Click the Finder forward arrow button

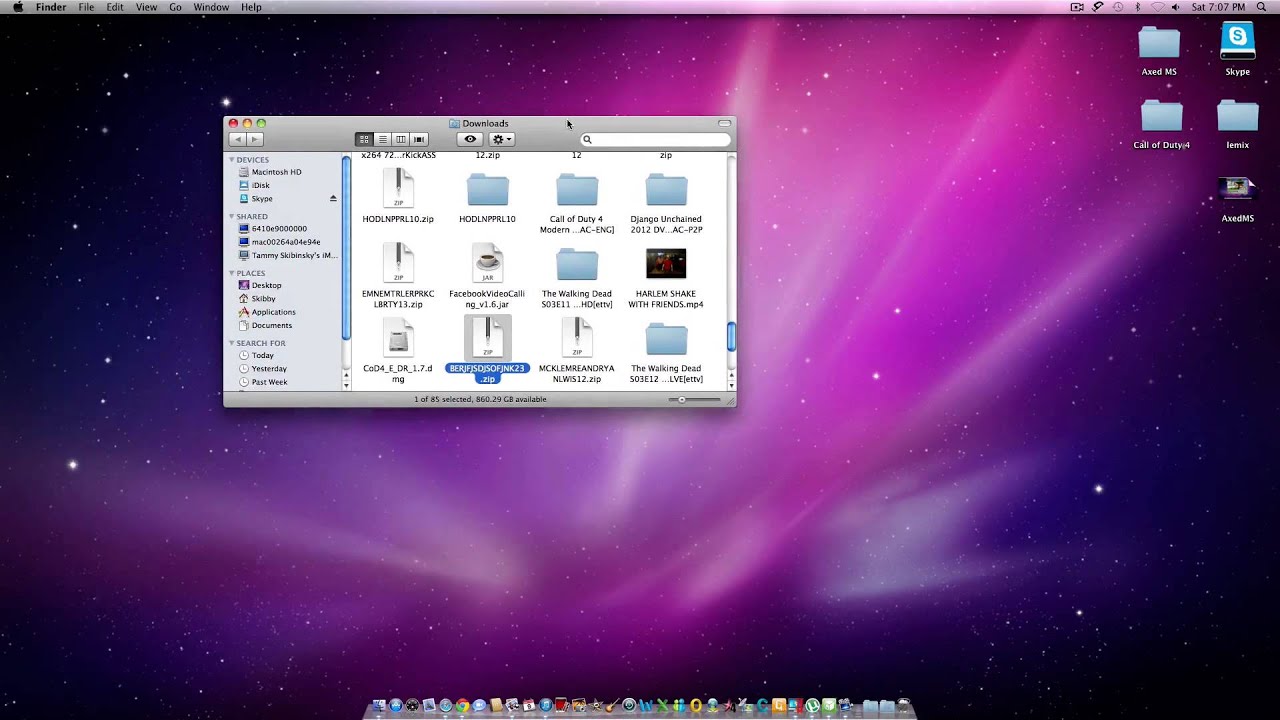click(x=255, y=139)
